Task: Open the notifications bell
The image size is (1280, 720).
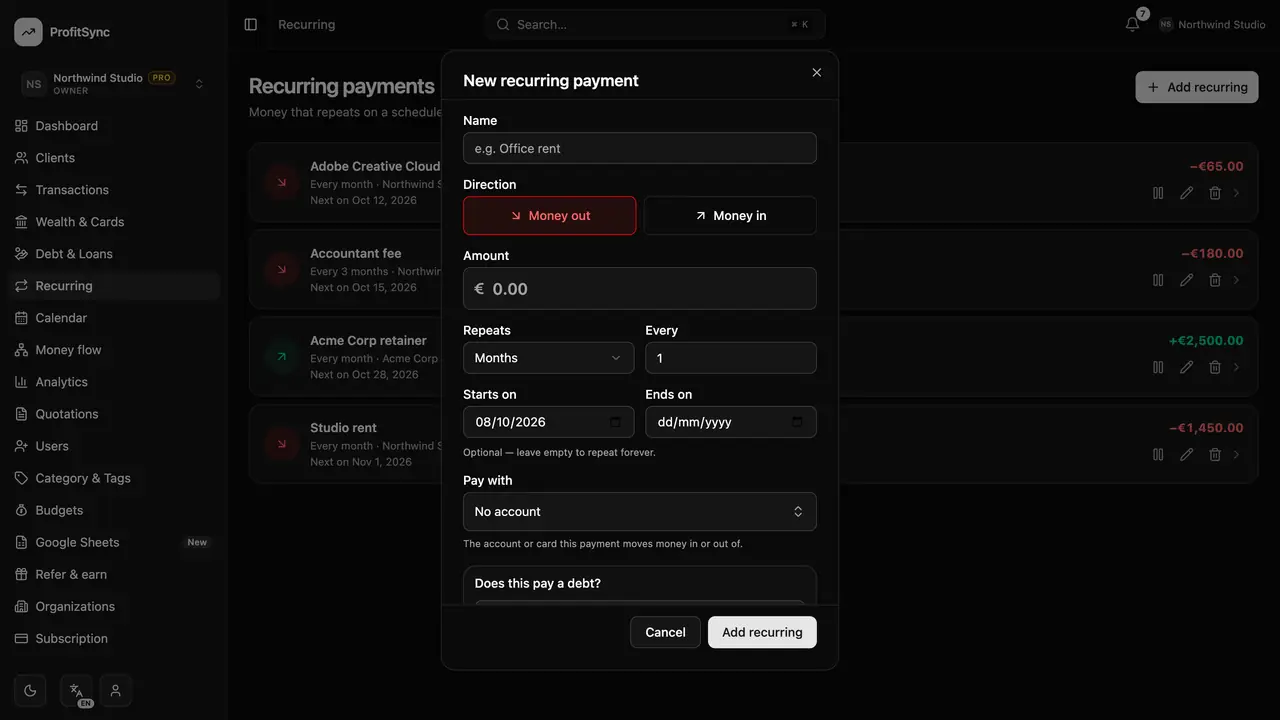Action: coord(1133,24)
